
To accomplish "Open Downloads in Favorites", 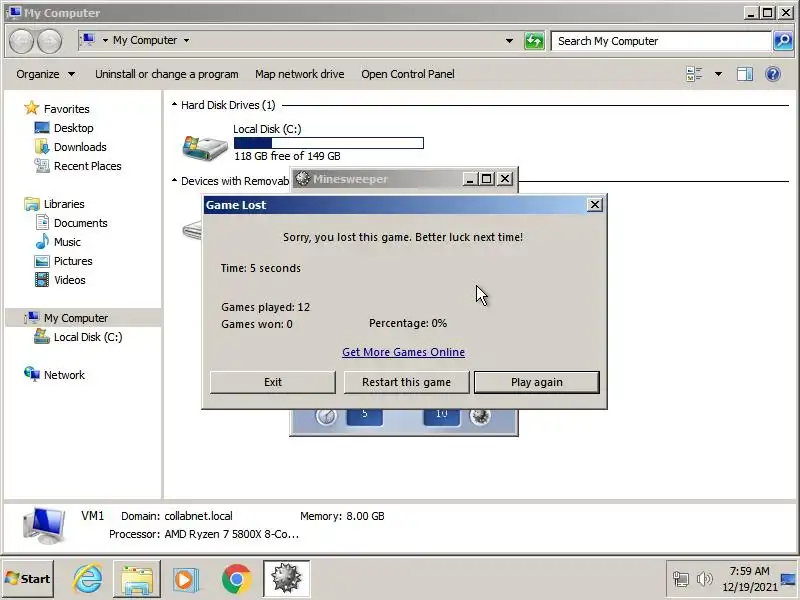I will tap(80, 147).
